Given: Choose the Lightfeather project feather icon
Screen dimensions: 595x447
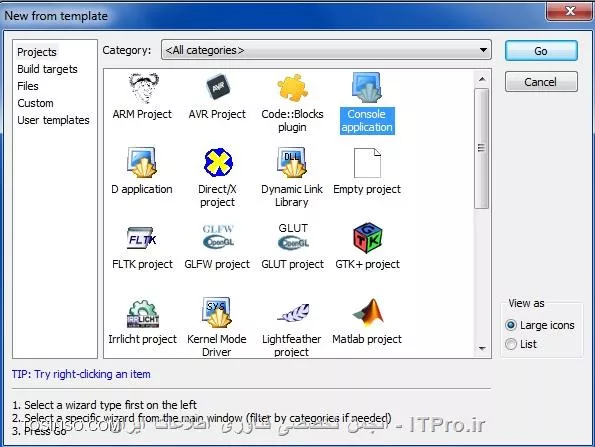Looking at the screenshot, I should tap(293, 313).
